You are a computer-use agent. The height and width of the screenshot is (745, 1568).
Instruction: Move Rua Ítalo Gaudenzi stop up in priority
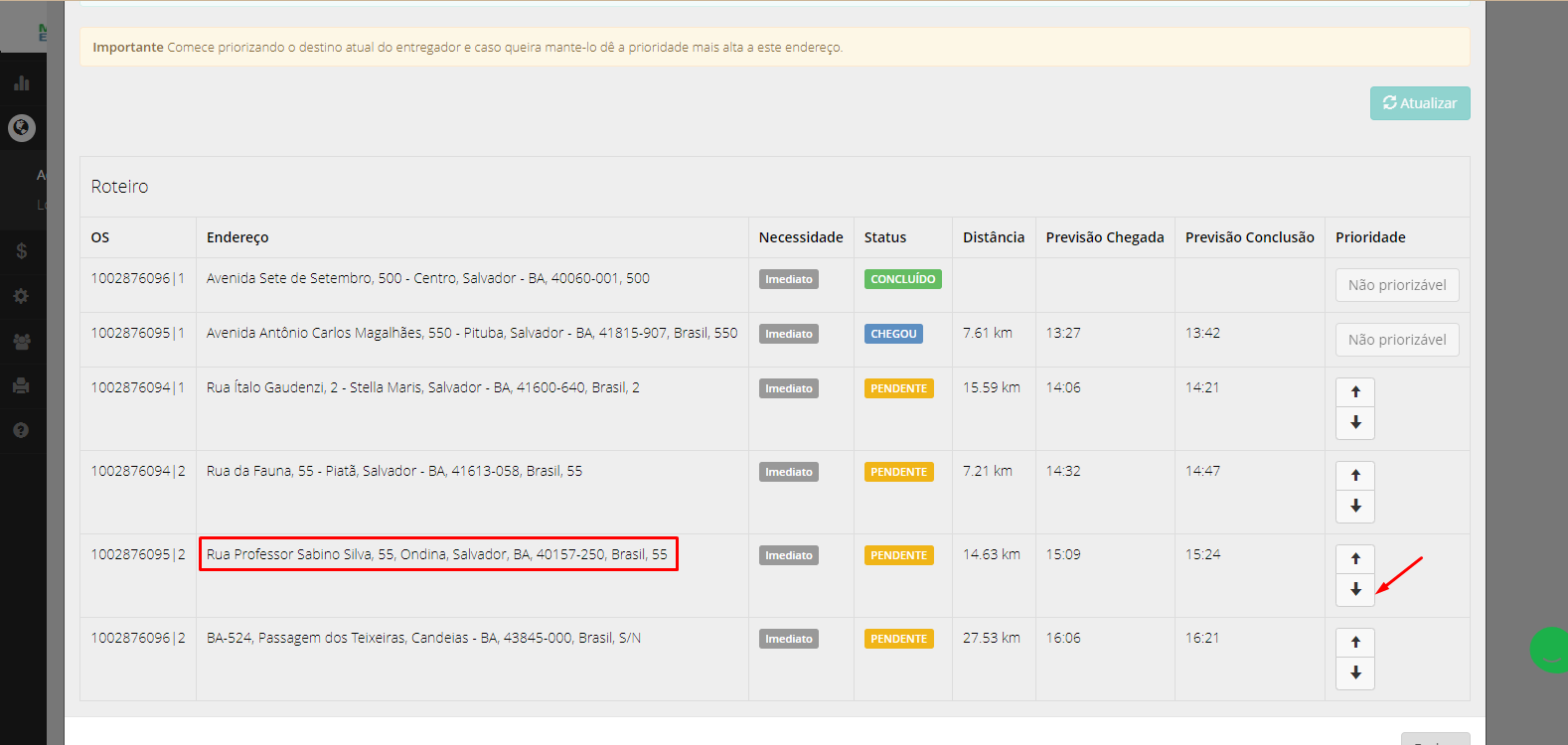coord(1355,392)
